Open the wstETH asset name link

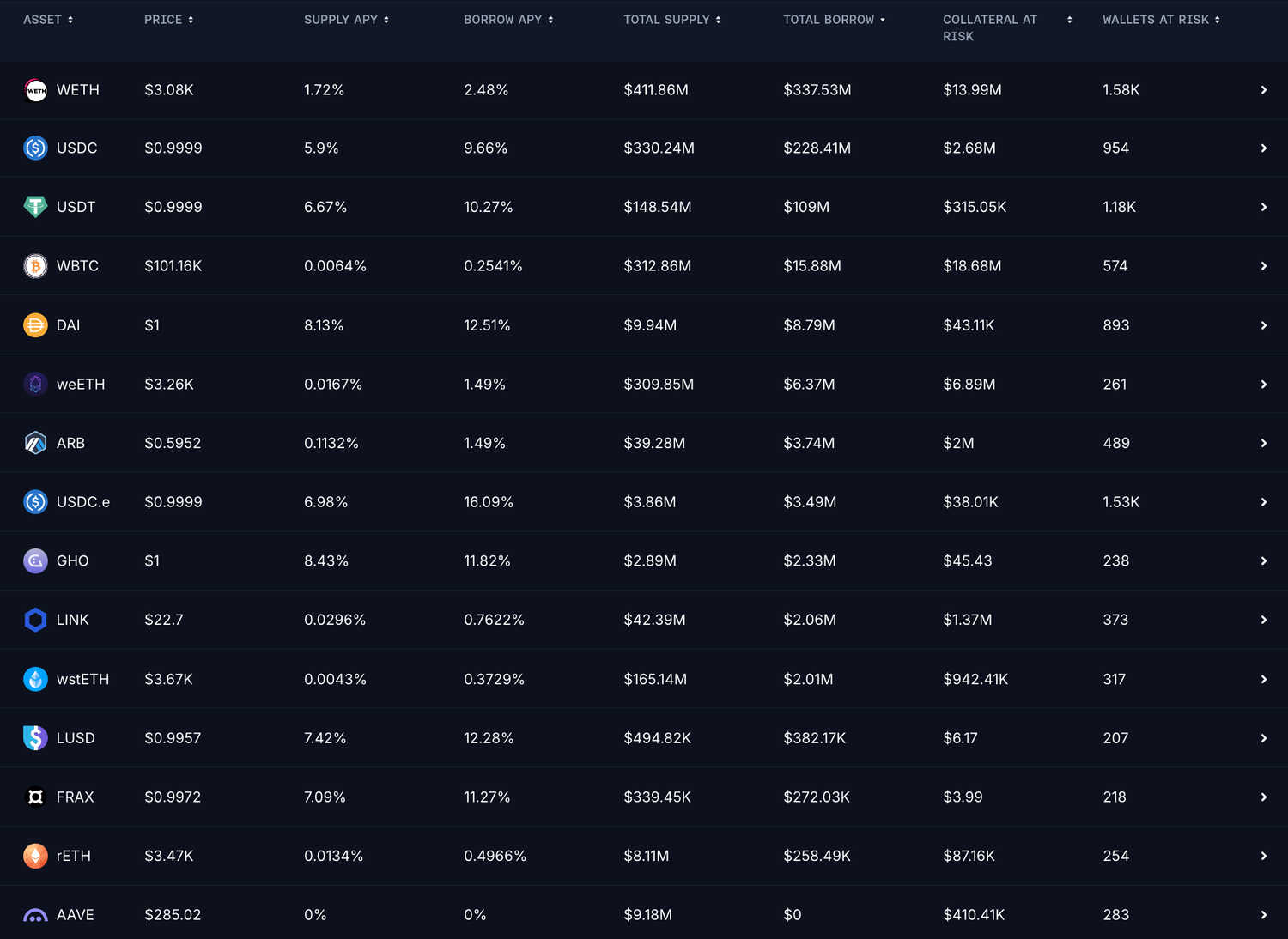(x=82, y=679)
